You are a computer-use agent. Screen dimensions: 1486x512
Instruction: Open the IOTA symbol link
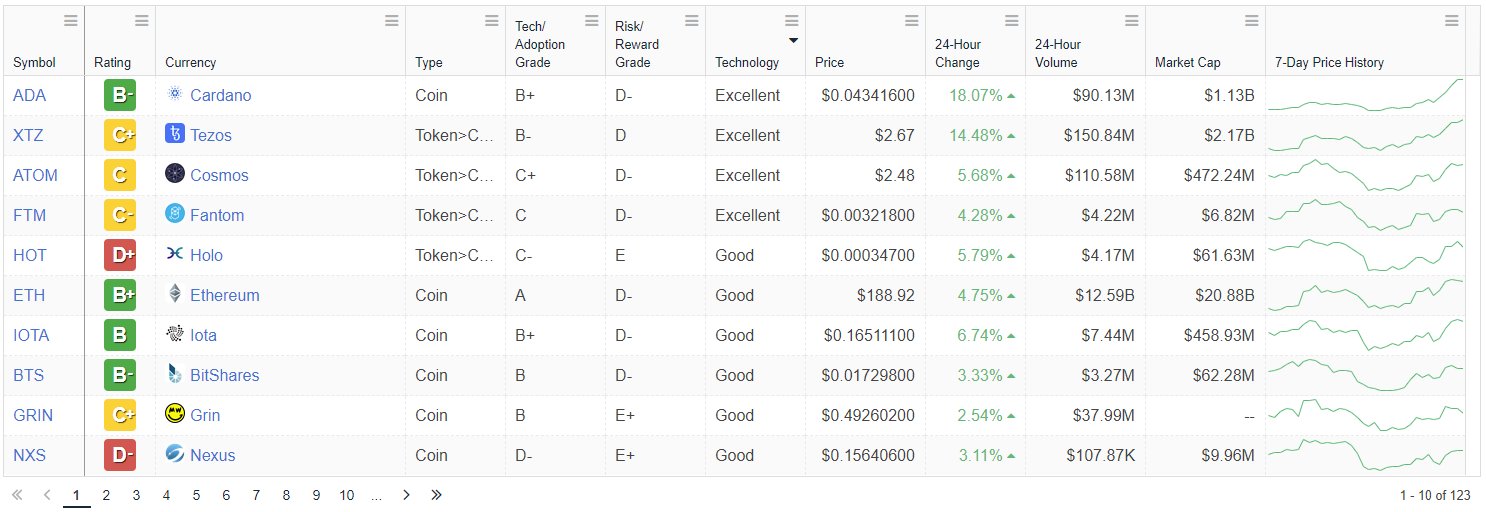pos(31,335)
